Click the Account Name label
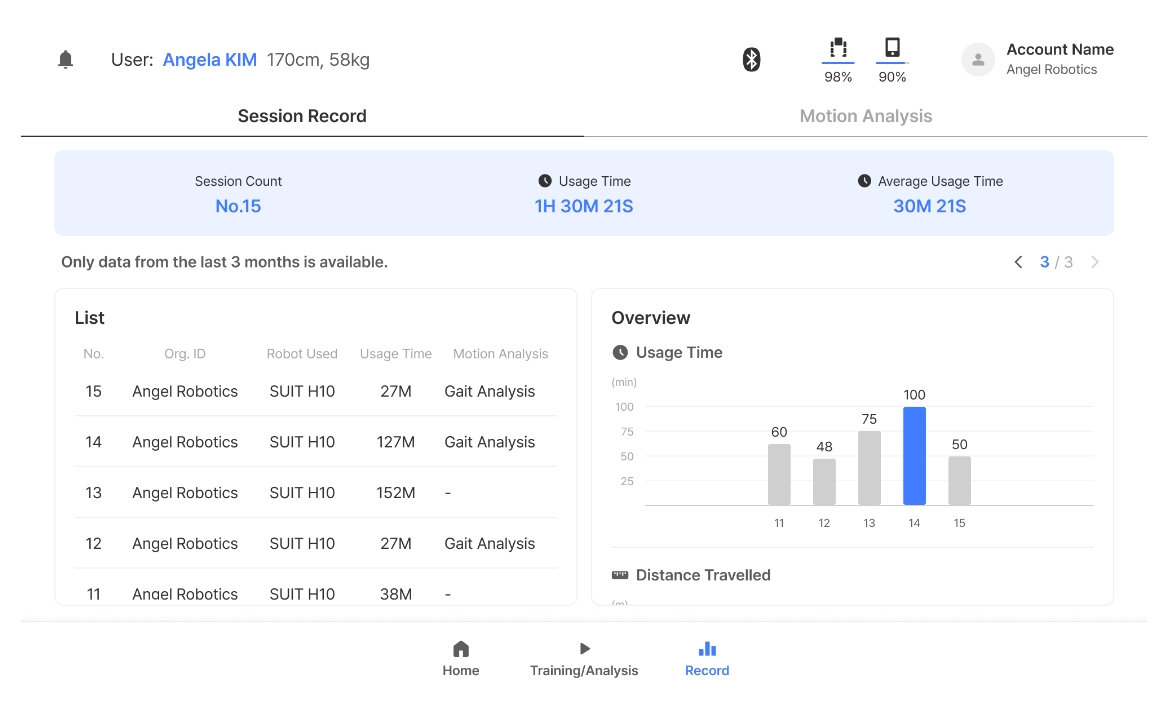Image resolution: width=1166 pixels, height=723 pixels. [1060, 50]
